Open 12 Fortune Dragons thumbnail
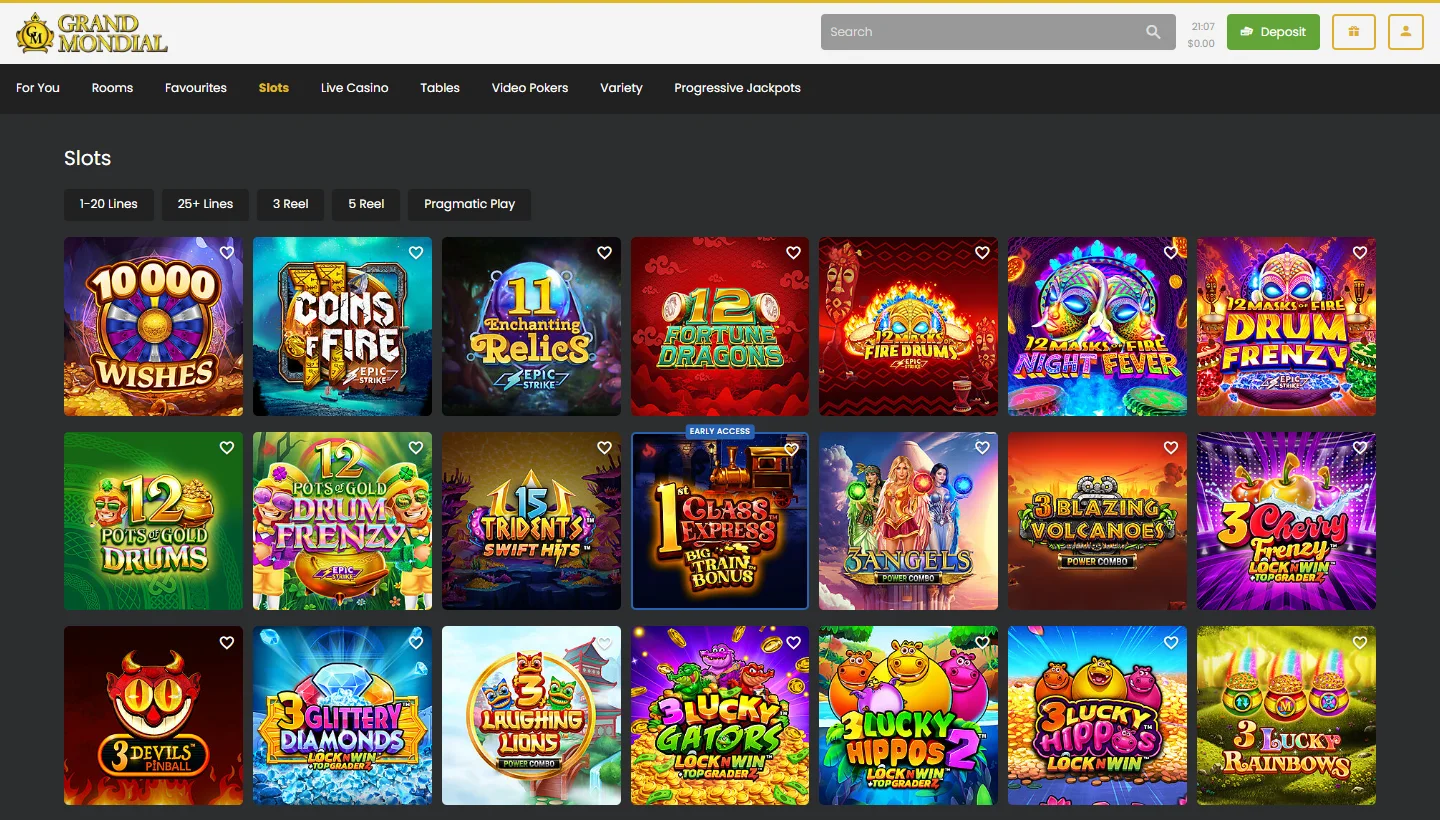1440x820 pixels. (x=720, y=326)
